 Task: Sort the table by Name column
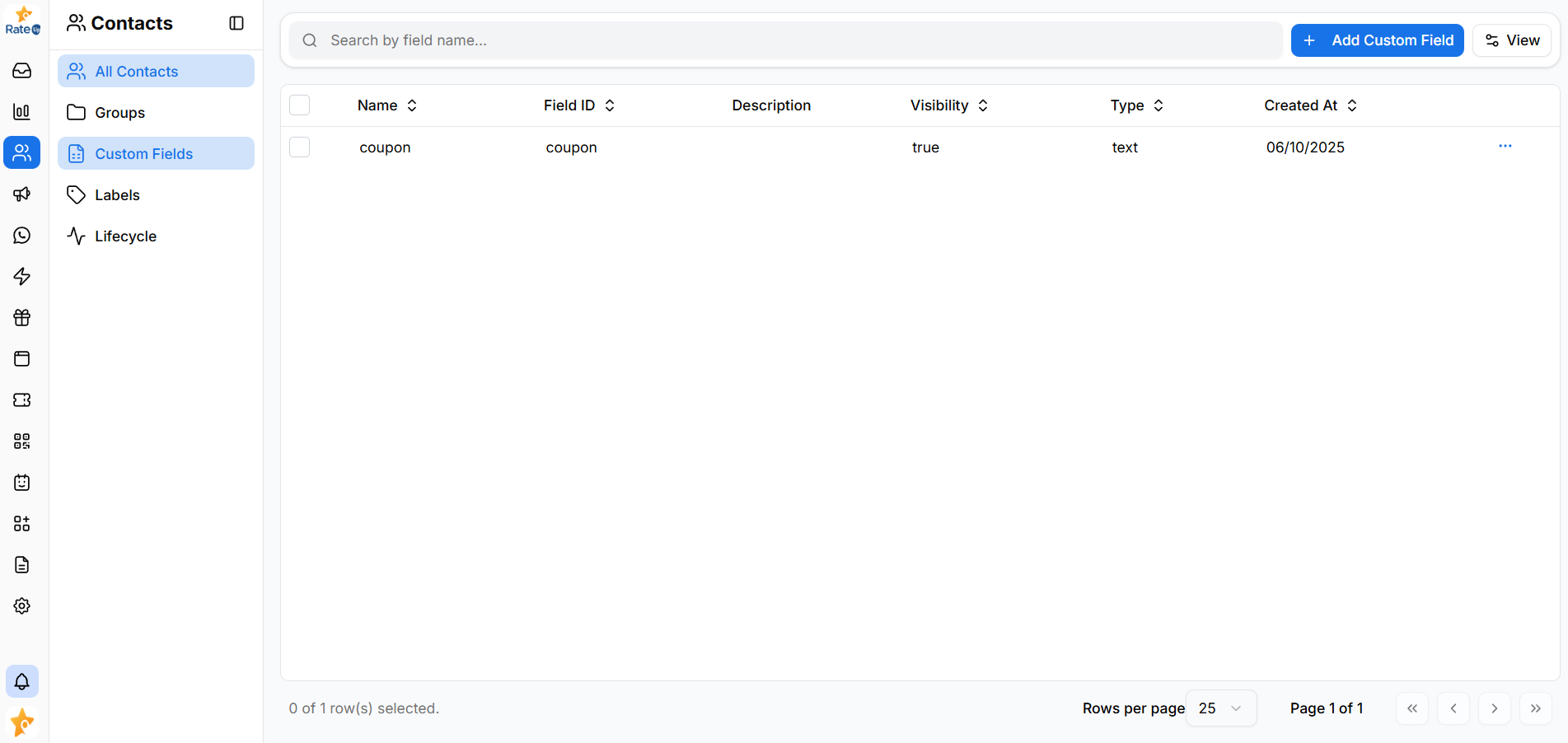click(386, 105)
